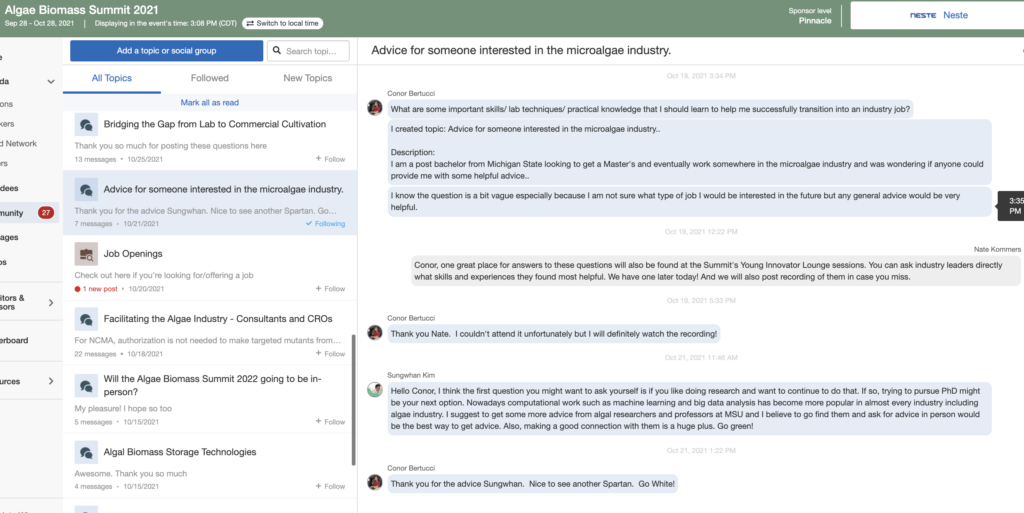The height and width of the screenshot is (513, 1024).
Task: Click the magnifier icon in the search box
Action: tap(277, 50)
